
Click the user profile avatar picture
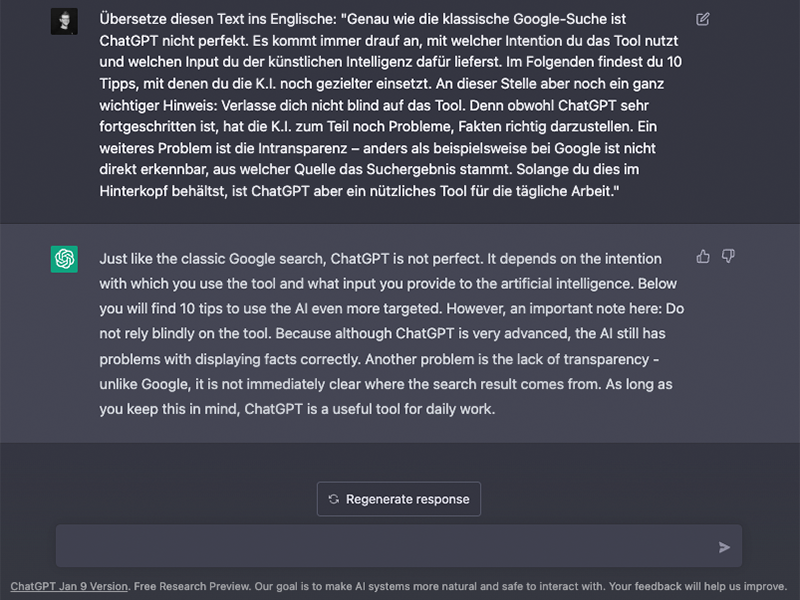(64, 21)
